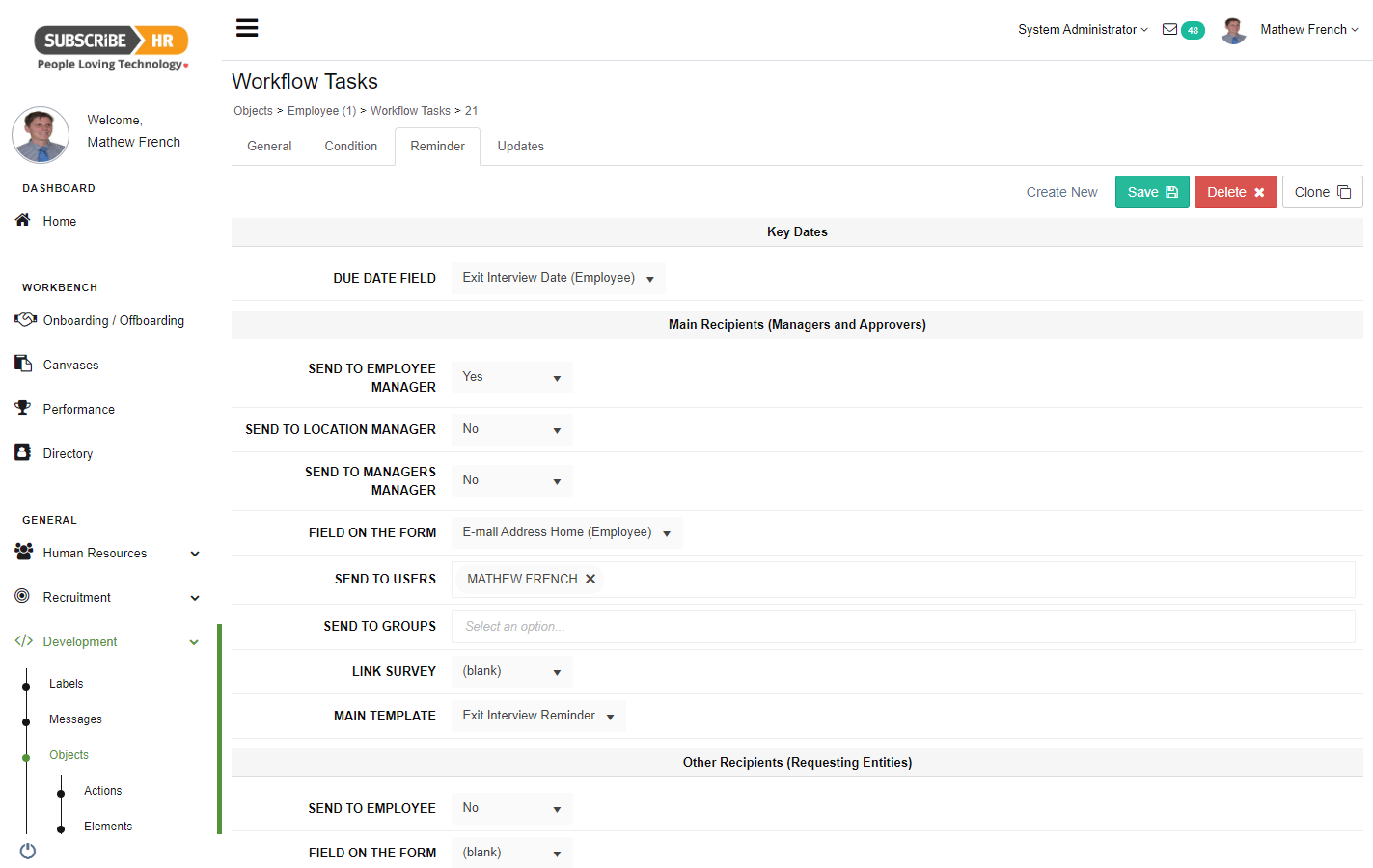This screenshot has height=868, width=1373.
Task: Open the messages envelope showing 48
Action: point(1184,30)
